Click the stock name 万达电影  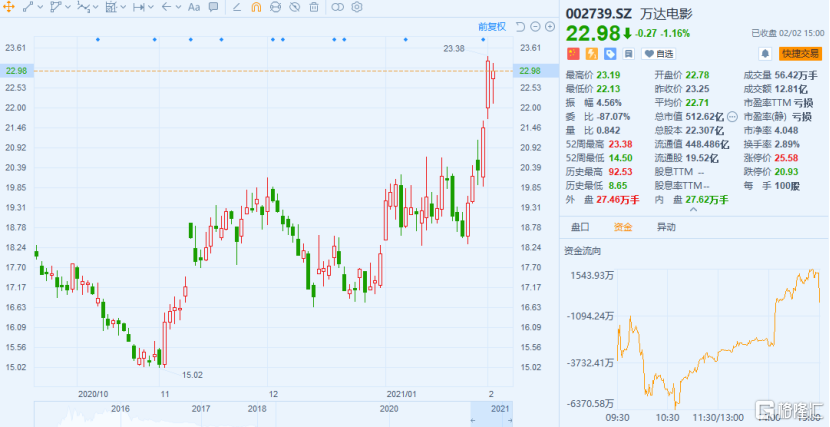pyautogui.click(x=666, y=14)
